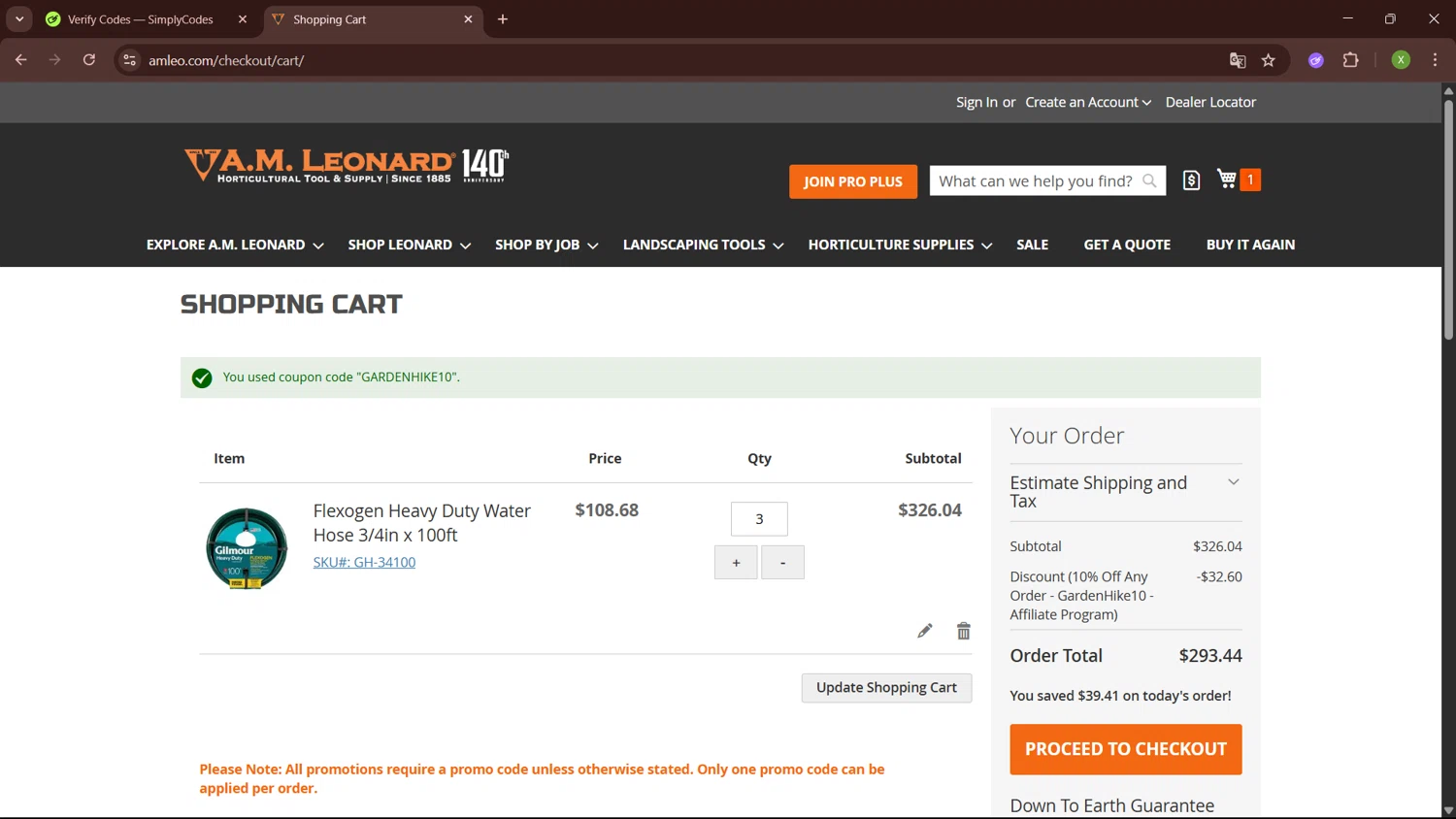Viewport: 1456px width, 819px height.
Task: Click the purple extension icon in toolbar
Action: click(x=1316, y=60)
